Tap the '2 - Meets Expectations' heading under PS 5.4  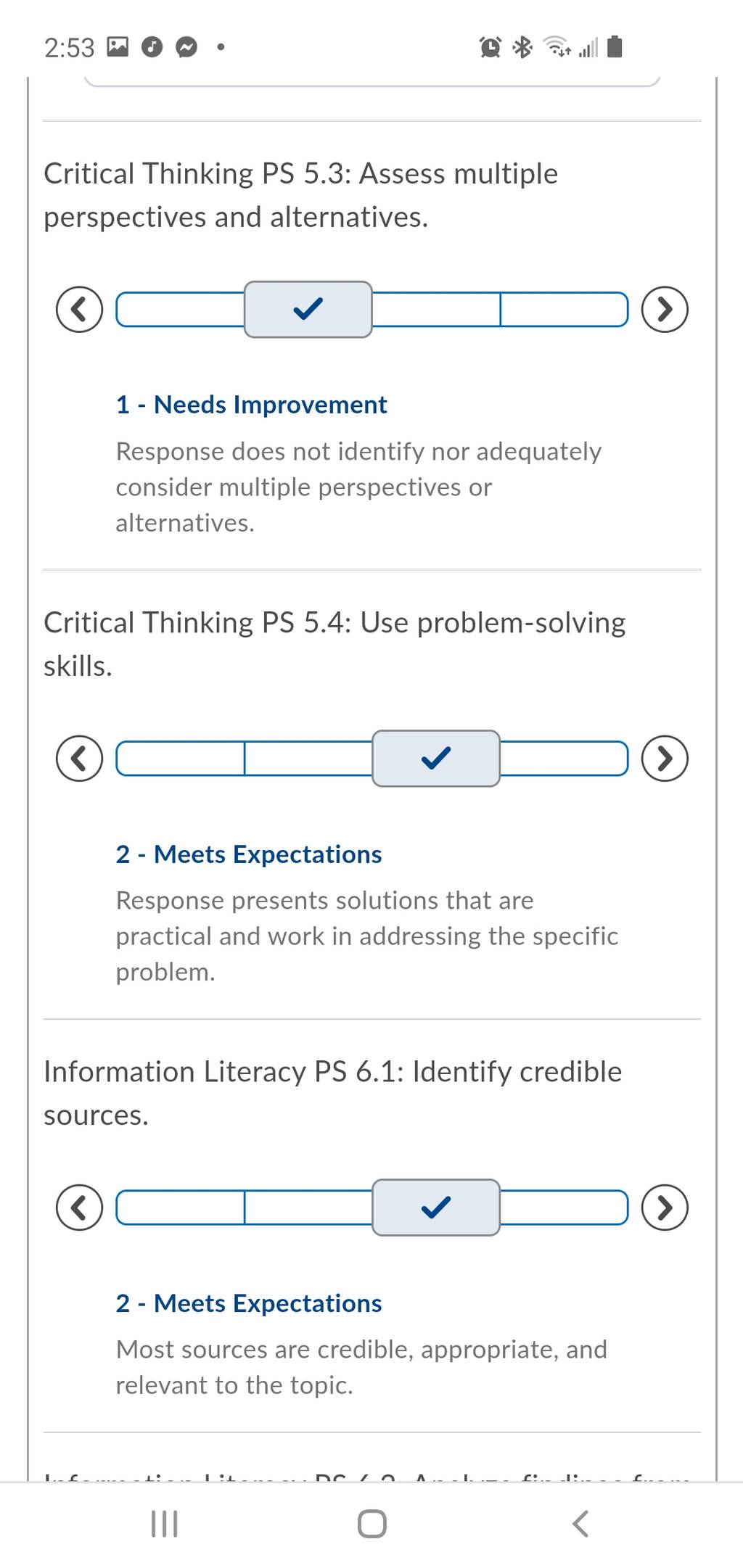coord(249,854)
